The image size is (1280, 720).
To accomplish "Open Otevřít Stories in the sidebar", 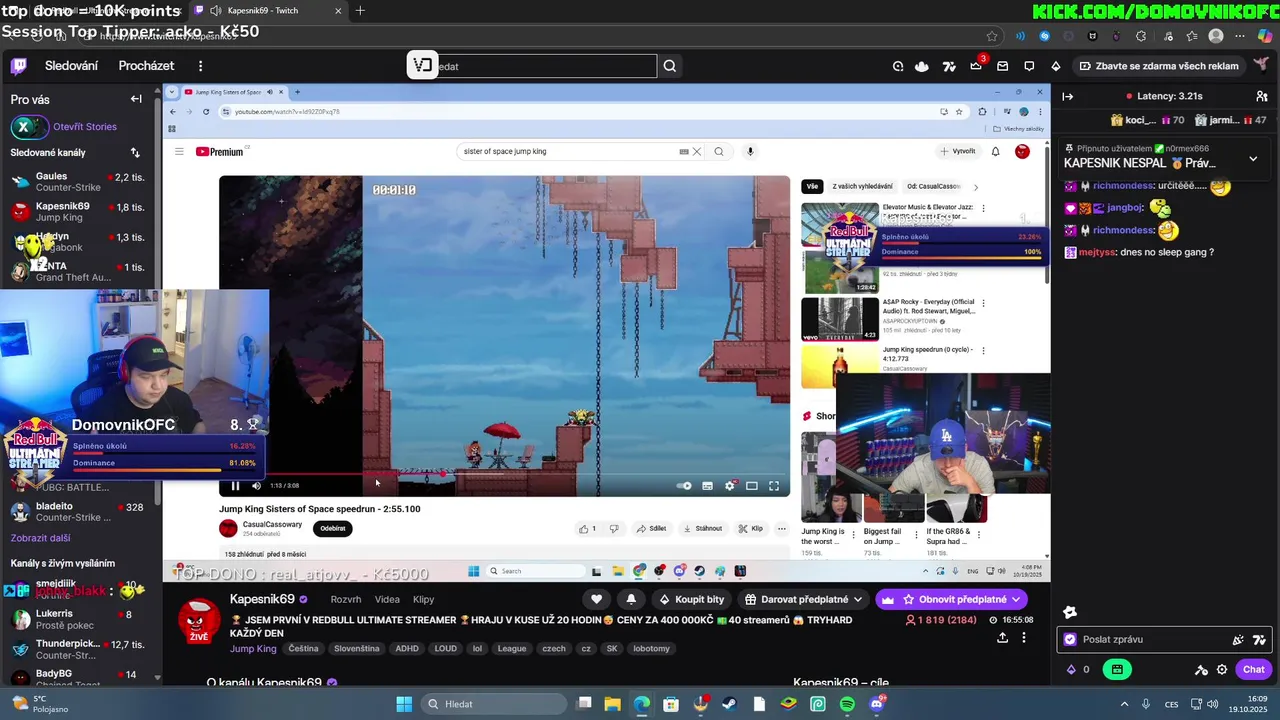I will coord(85,127).
